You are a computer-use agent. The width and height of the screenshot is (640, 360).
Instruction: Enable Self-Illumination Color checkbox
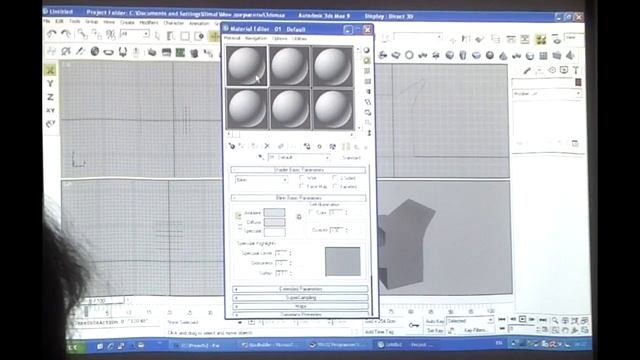coord(311,212)
